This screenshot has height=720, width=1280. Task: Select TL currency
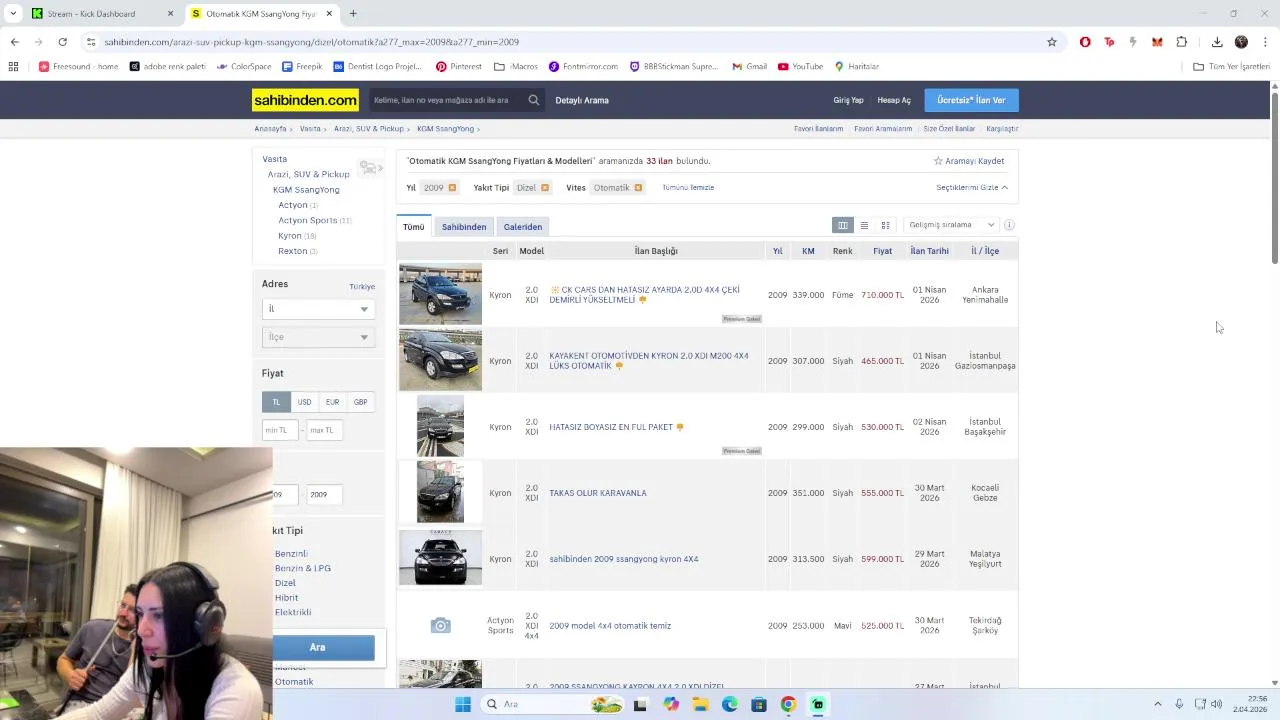(276, 402)
